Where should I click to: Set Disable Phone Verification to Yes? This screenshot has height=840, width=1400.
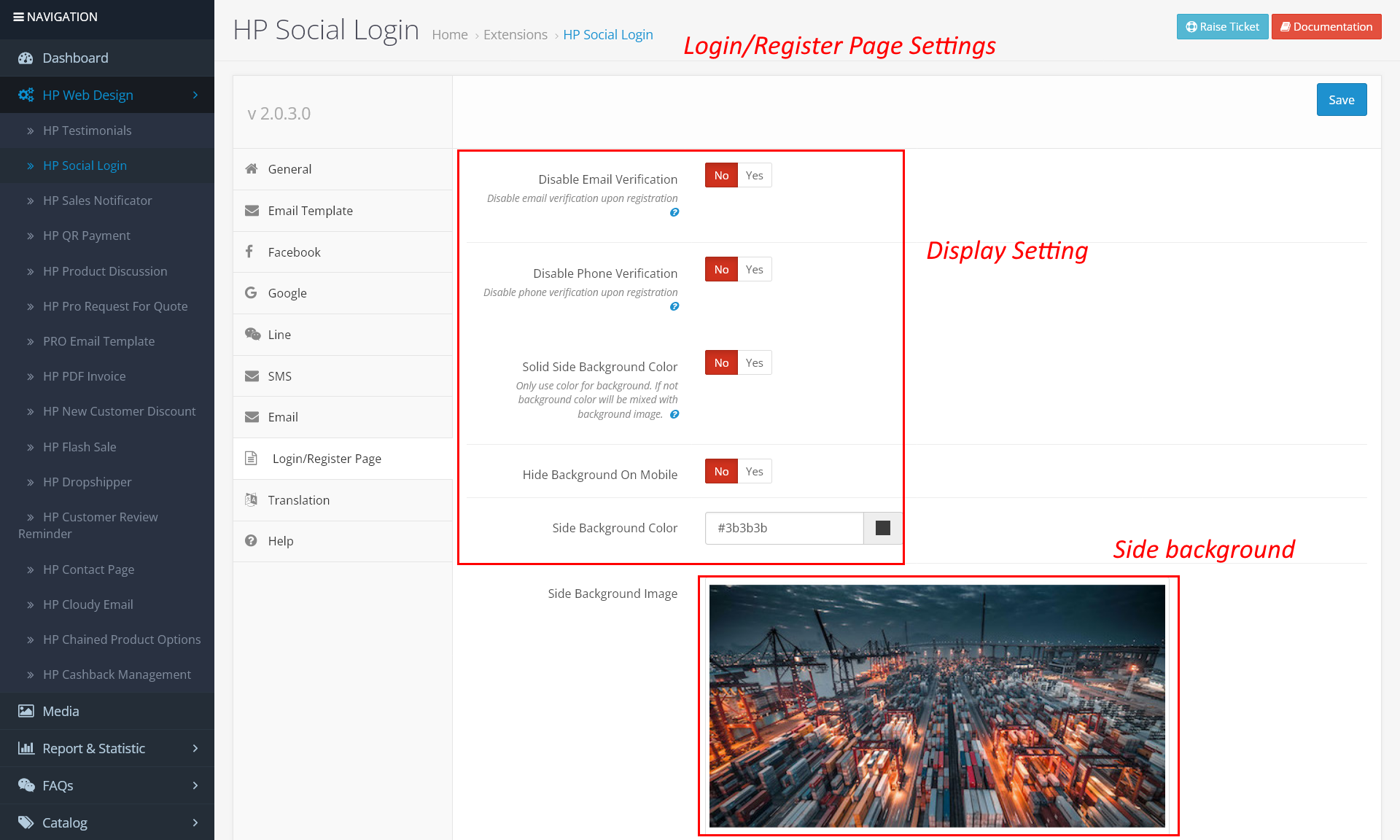point(755,270)
